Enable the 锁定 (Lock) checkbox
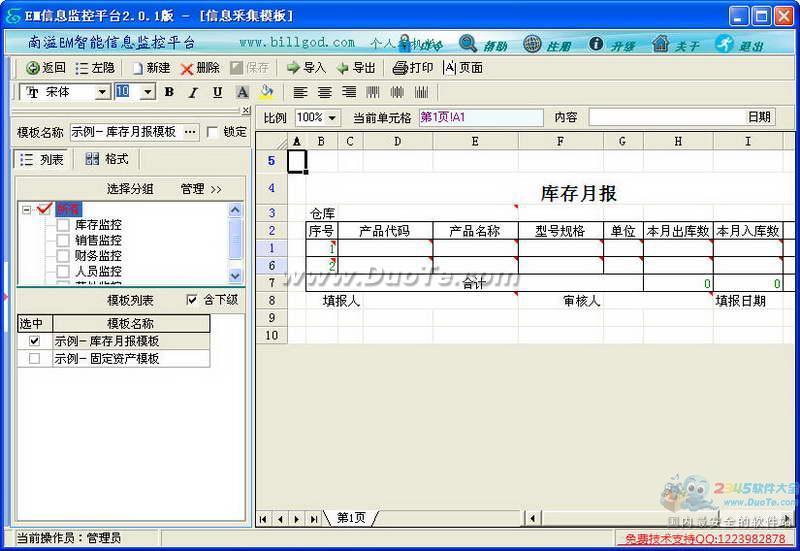Viewport: 800px width, 551px height. (x=212, y=132)
